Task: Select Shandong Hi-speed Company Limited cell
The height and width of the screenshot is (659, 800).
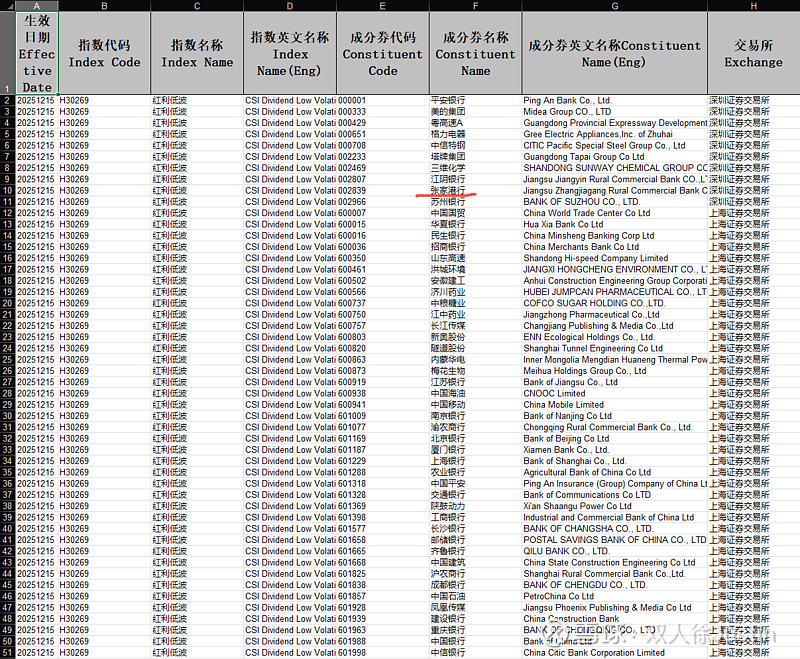Action: pyautogui.click(x=614, y=258)
